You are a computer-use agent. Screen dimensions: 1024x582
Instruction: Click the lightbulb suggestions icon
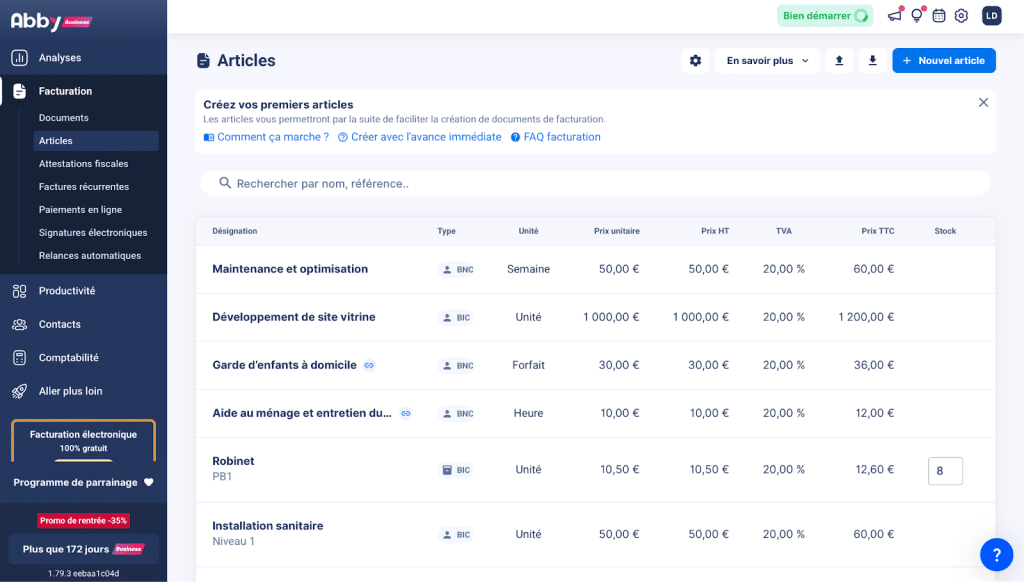tap(916, 16)
